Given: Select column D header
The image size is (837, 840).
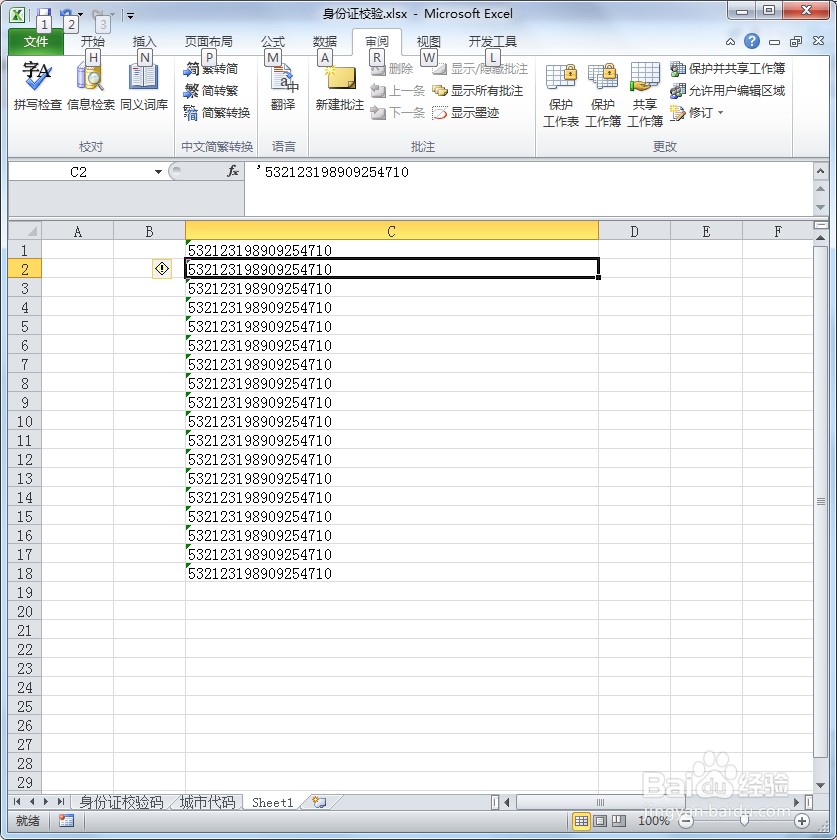Looking at the screenshot, I should click(634, 231).
